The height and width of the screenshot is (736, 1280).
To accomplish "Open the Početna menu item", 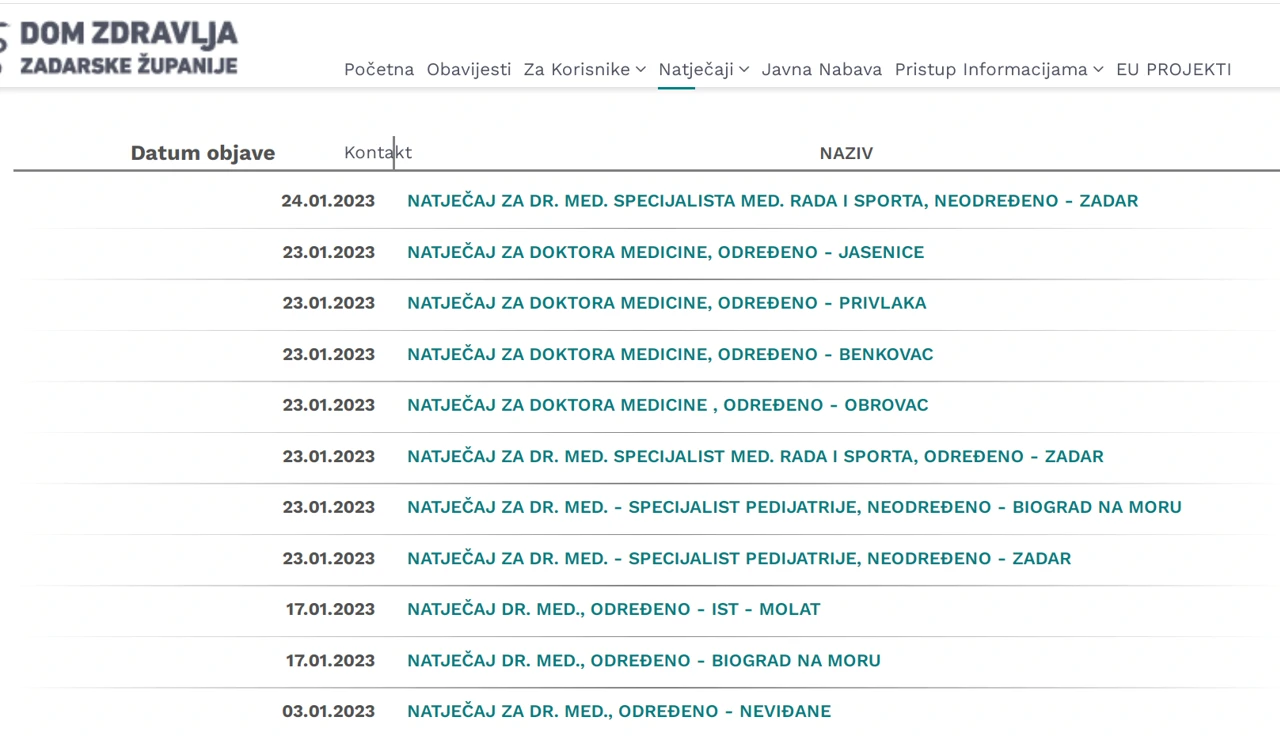I will pyautogui.click(x=379, y=70).
